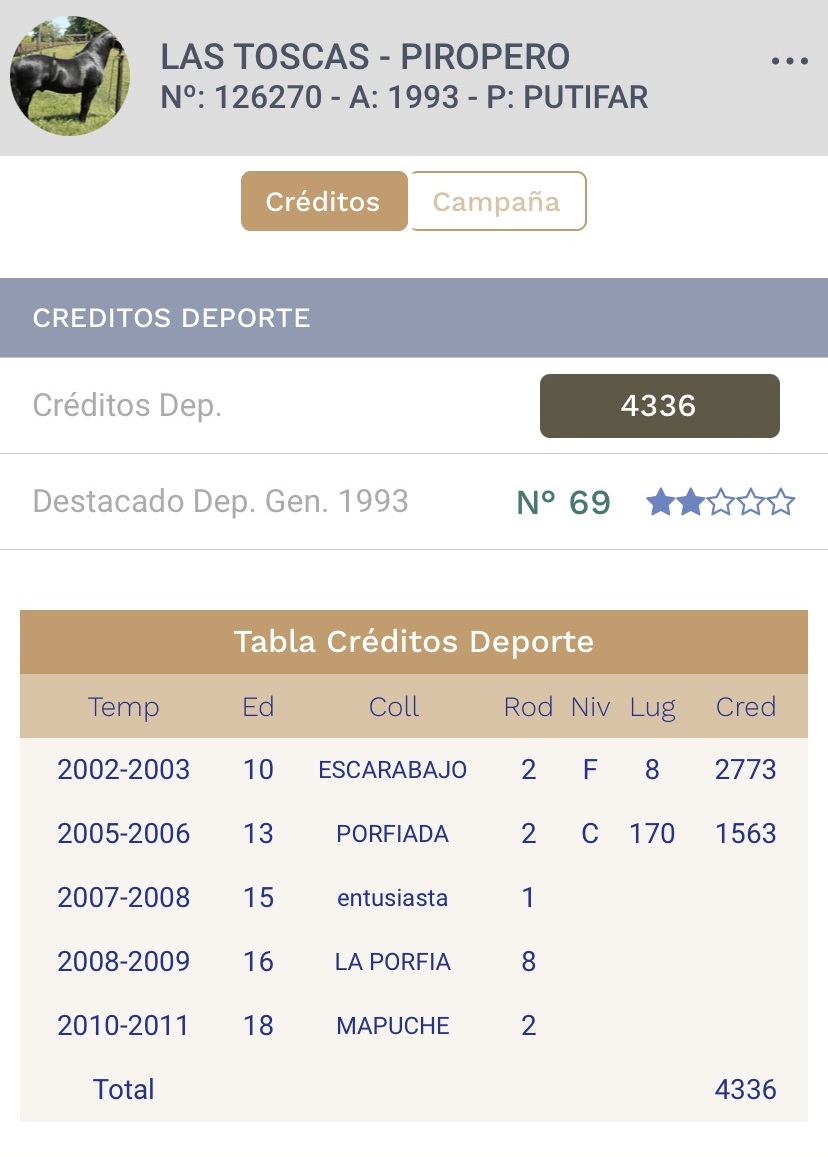Open the Nº 69 ranking link
The image size is (828, 1157).
click(x=563, y=502)
